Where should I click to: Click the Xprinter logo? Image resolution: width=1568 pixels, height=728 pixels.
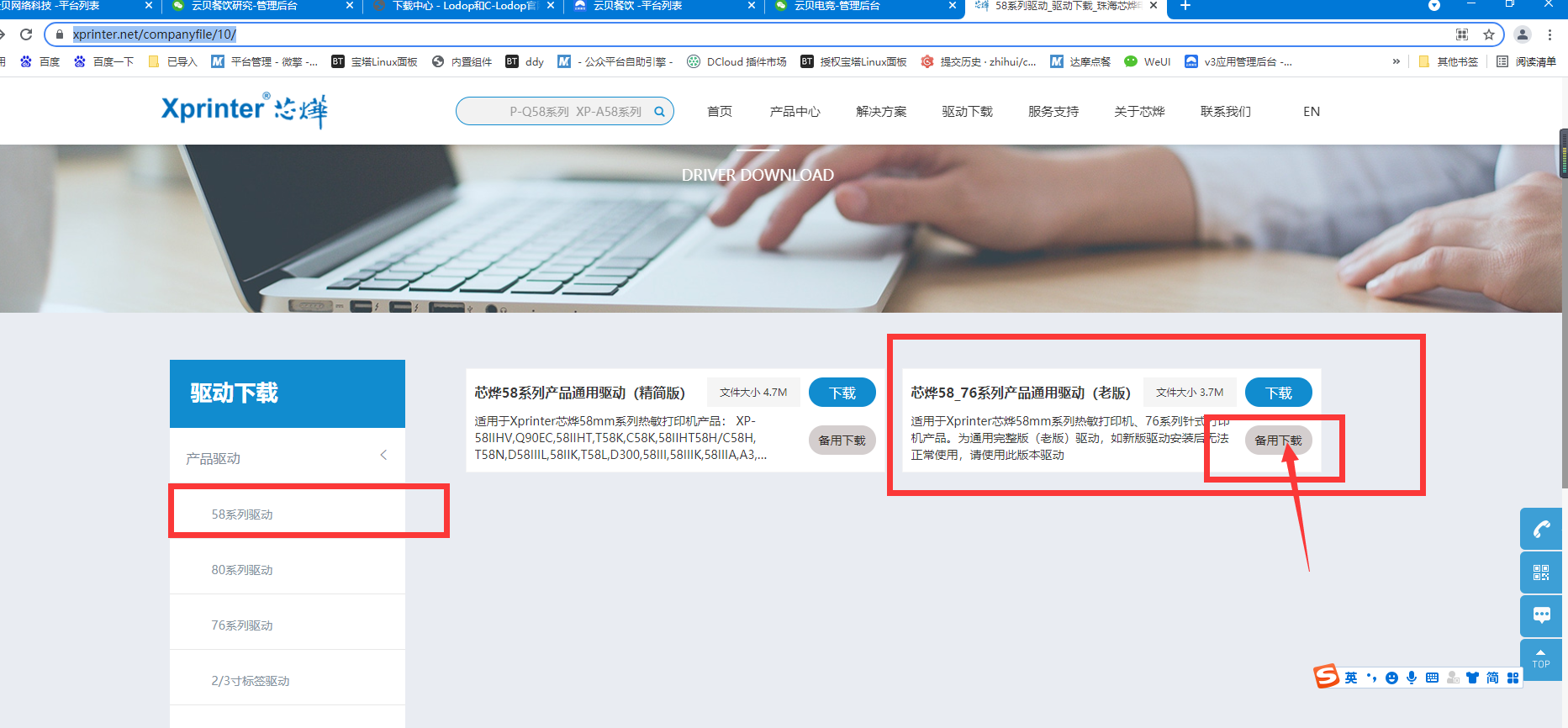point(245,110)
